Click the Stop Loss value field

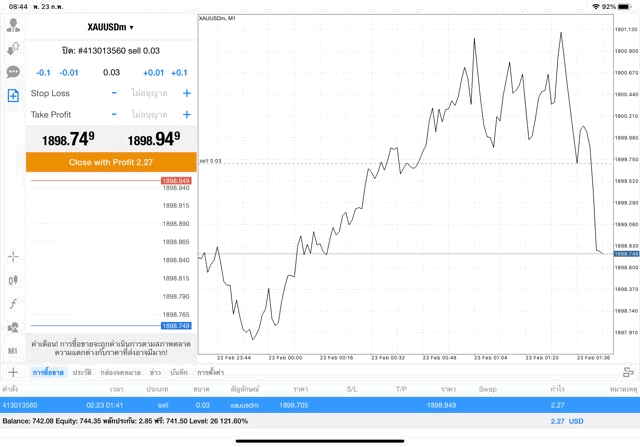pyautogui.click(x=150, y=93)
